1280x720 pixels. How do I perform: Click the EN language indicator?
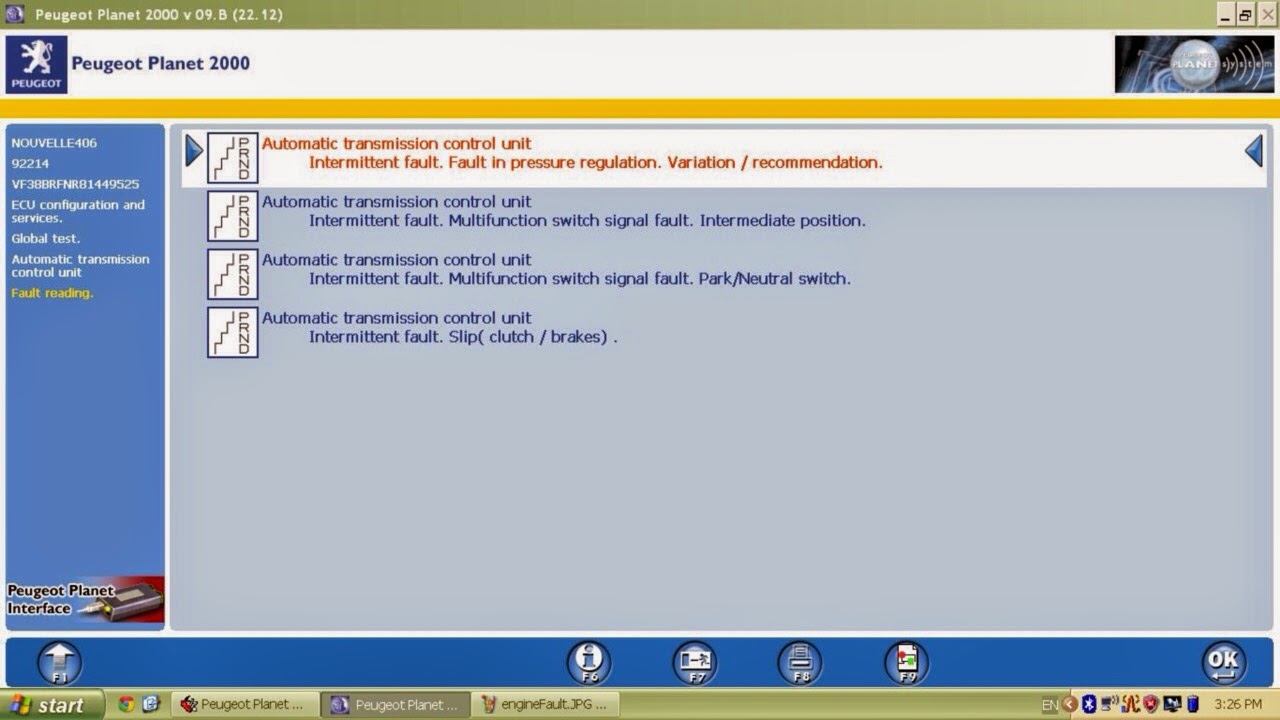[x=1050, y=705]
